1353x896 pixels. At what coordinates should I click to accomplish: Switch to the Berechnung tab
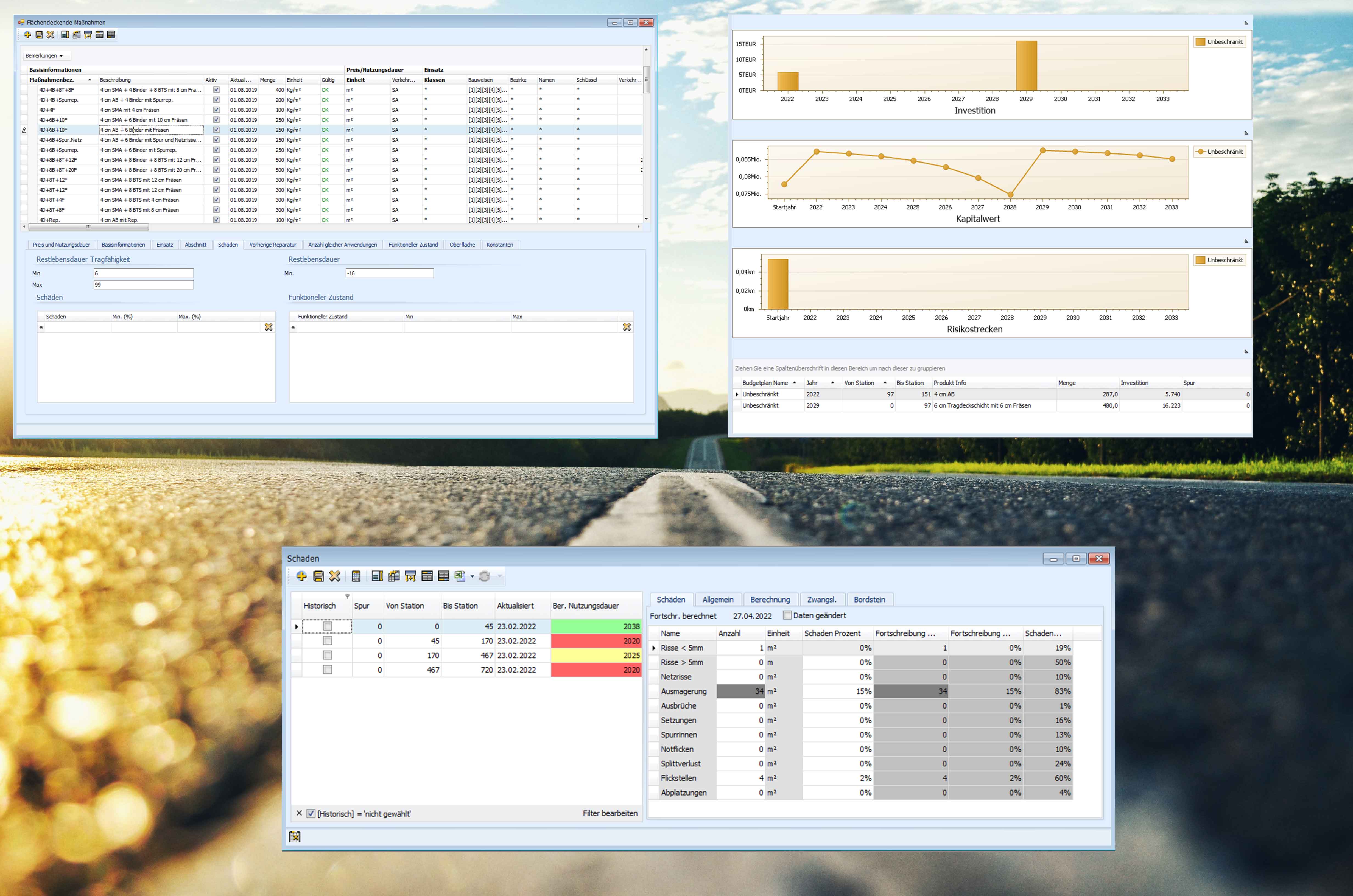tap(770, 600)
